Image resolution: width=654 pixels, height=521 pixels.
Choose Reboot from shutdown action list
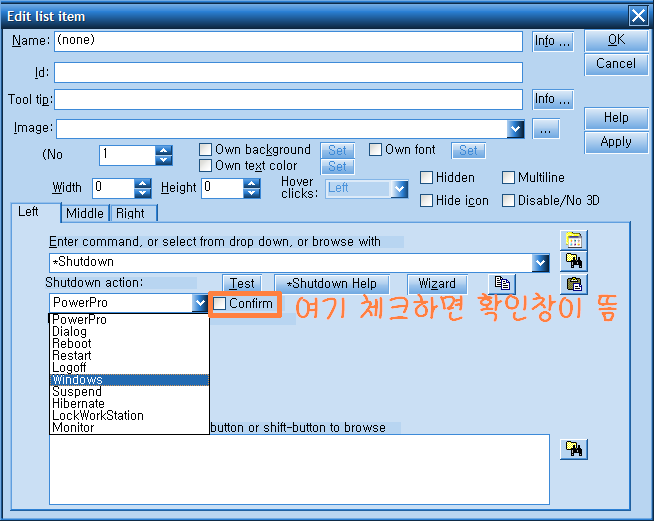[129, 343]
